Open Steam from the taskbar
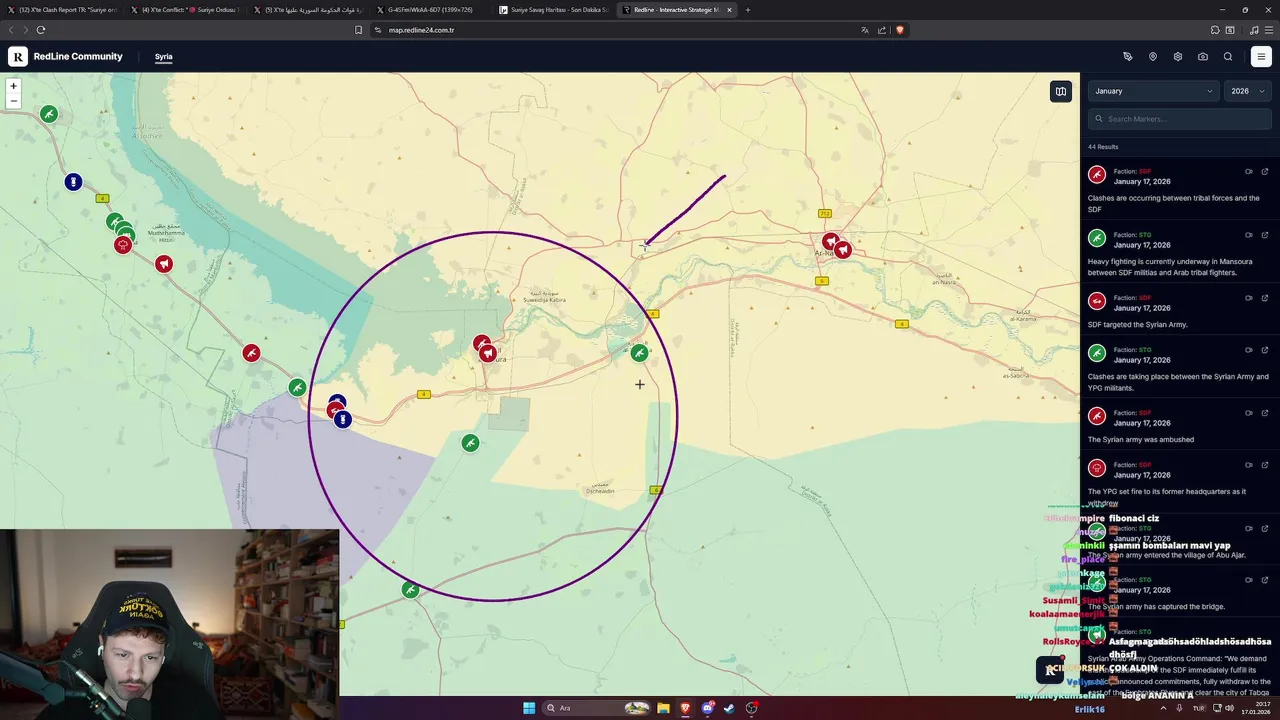Screen dimensions: 1280x720 click(x=729, y=708)
